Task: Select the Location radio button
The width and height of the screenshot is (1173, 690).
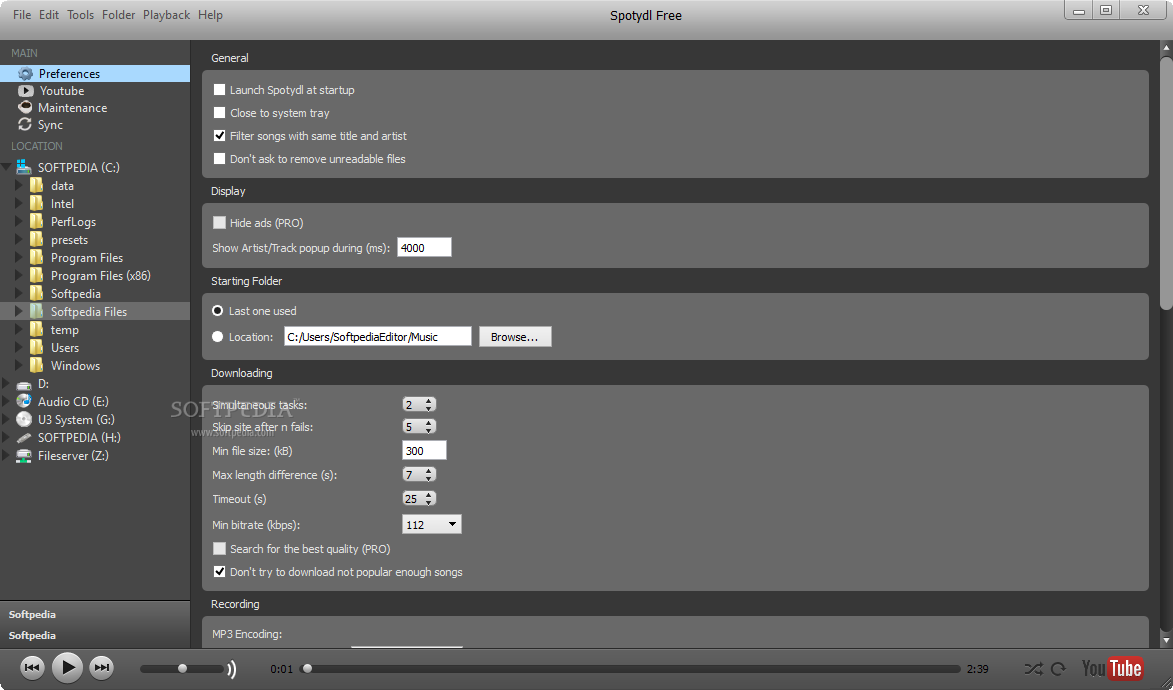Action: pos(218,337)
